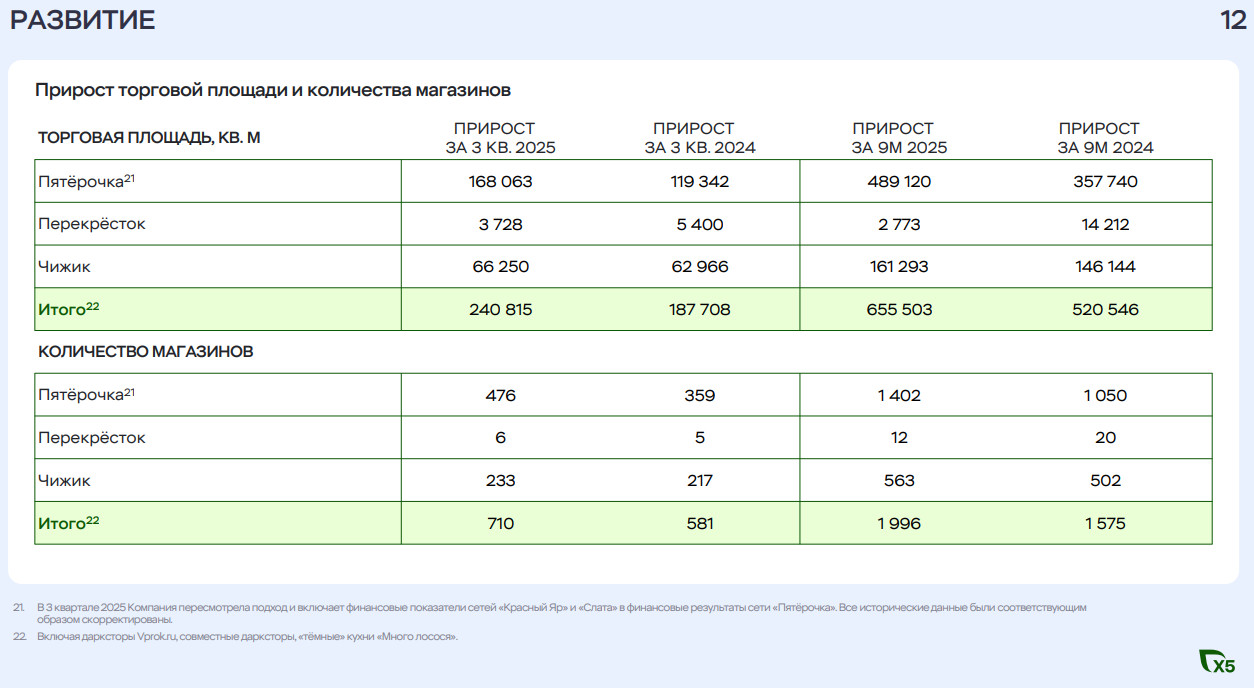Screen dimensions: 1254x688
Task: Click the Чижик store count 233
Action: 500,481
